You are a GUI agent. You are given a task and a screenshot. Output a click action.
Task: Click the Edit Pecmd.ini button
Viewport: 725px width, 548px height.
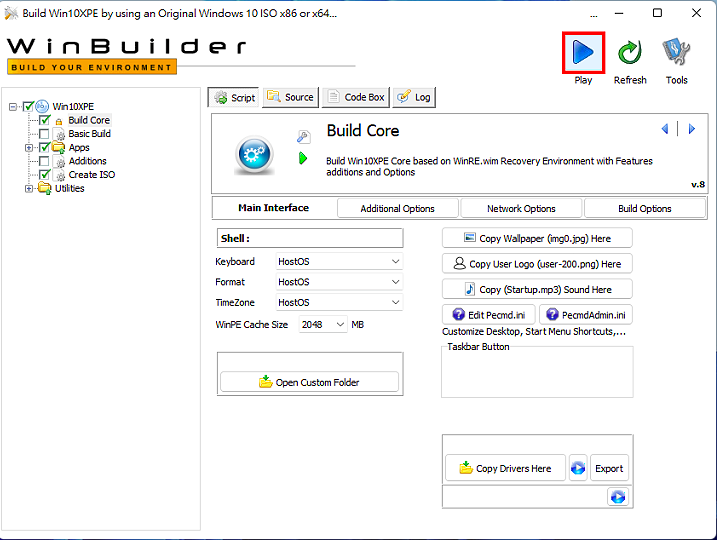(x=489, y=315)
